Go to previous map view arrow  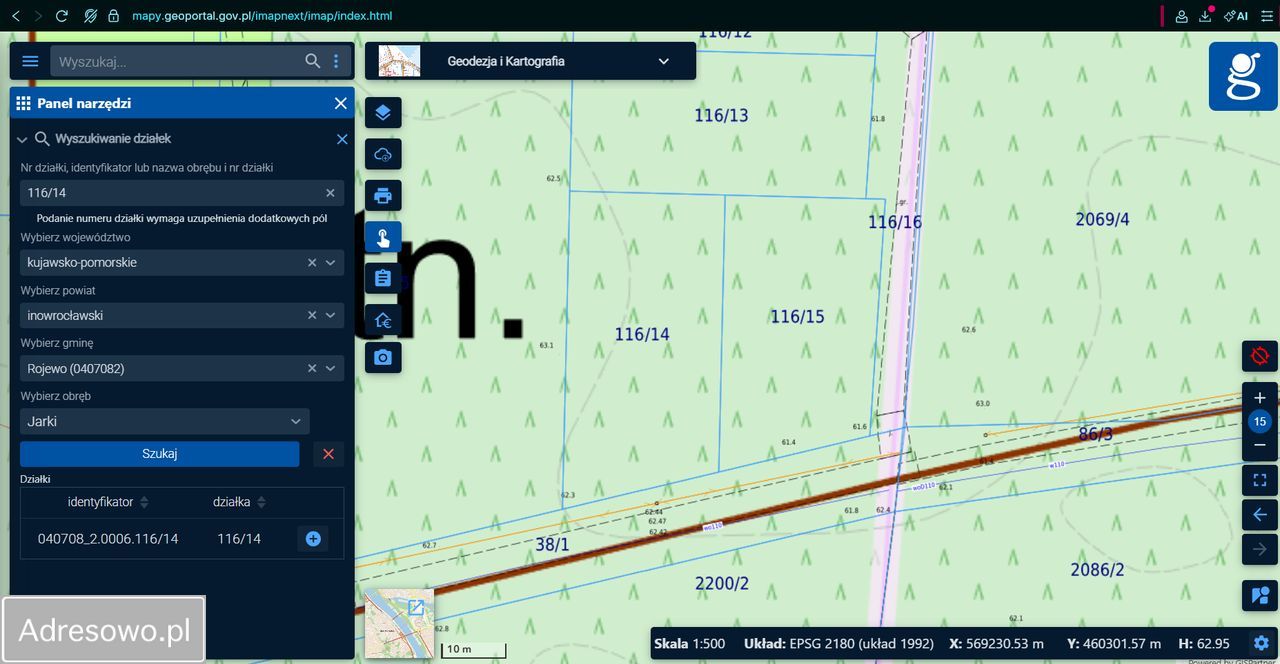[1260, 515]
